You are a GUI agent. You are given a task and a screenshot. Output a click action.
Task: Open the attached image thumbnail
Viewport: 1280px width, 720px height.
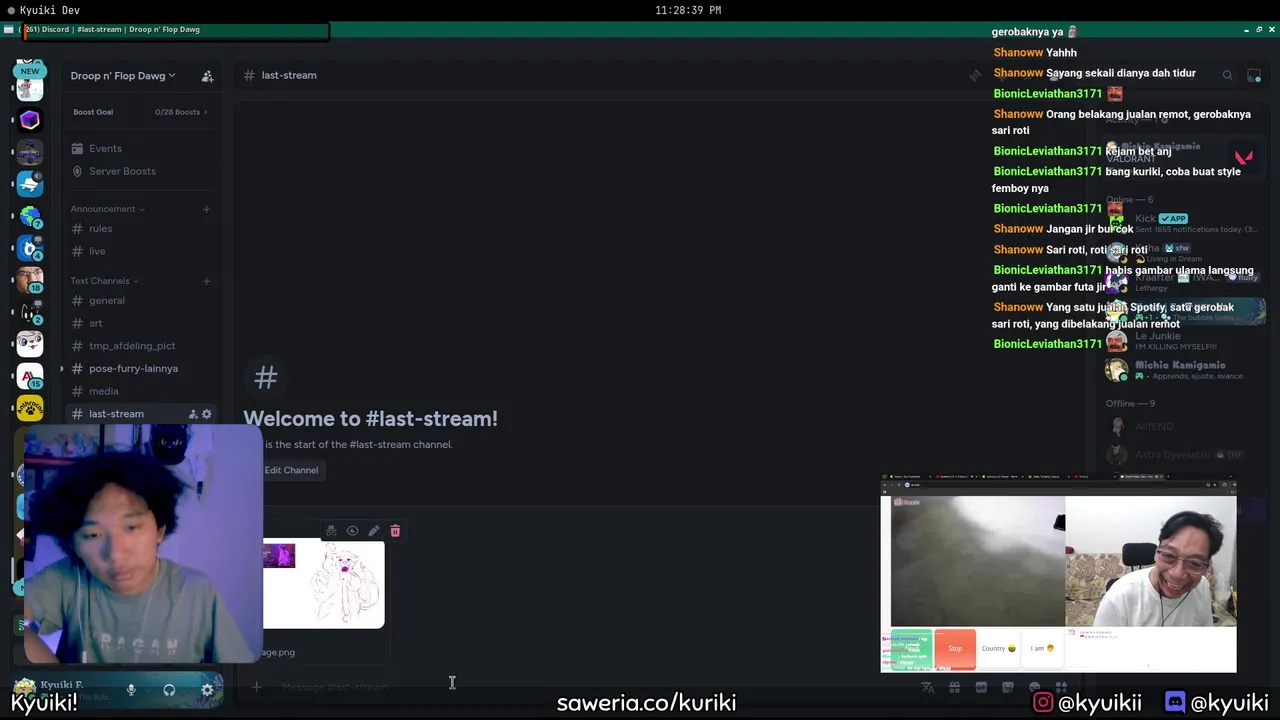323,585
